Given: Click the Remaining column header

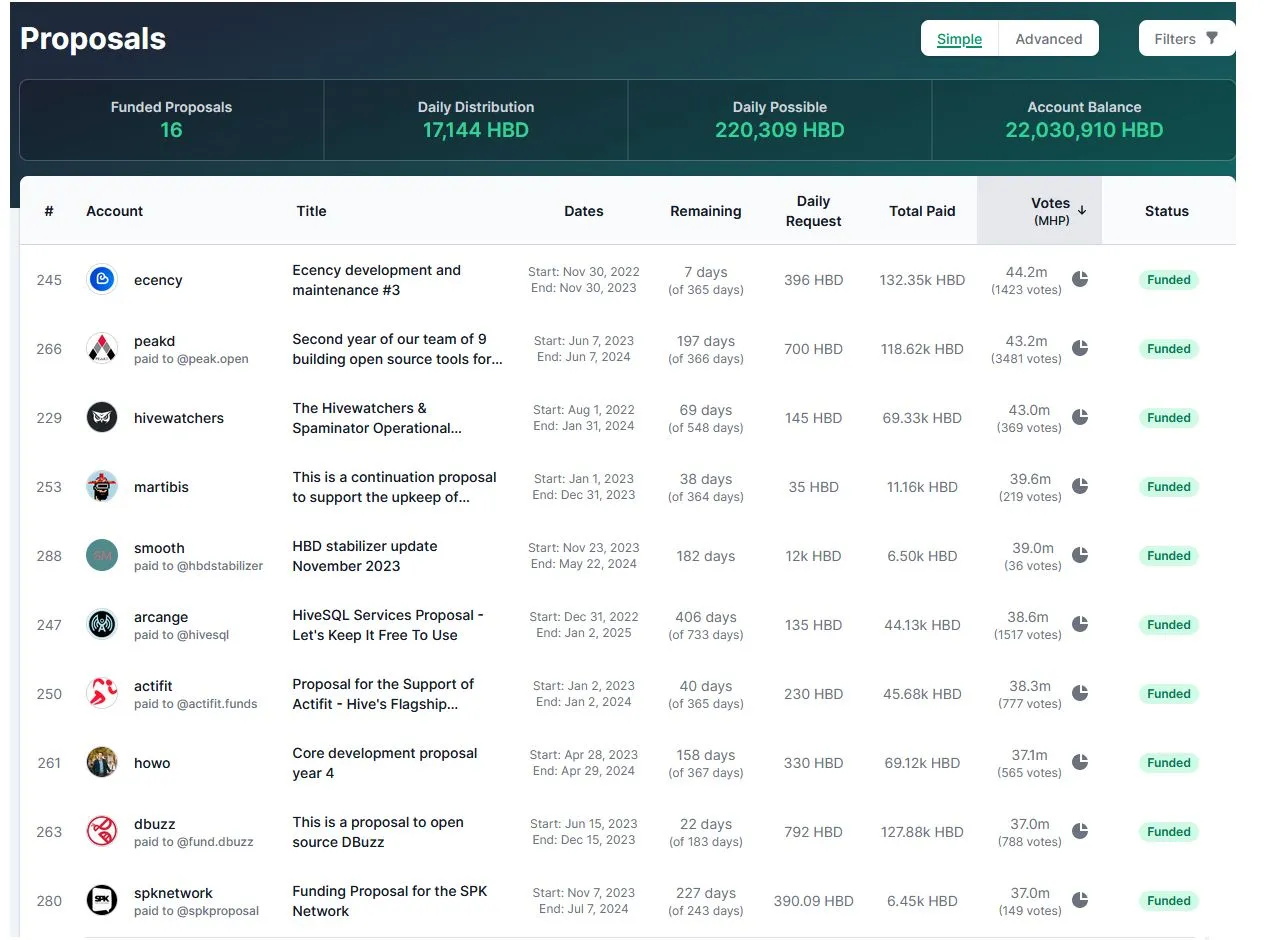Looking at the screenshot, I should [x=705, y=211].
